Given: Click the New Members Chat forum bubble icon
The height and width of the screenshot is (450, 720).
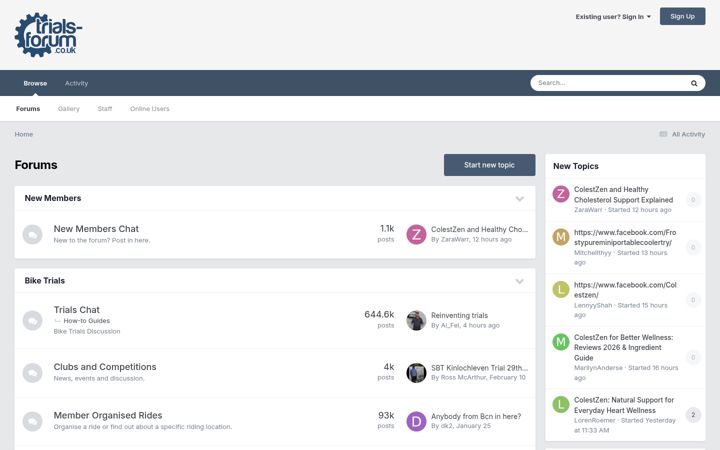Looking at the screenshot, I should click(x=33, y=234).
